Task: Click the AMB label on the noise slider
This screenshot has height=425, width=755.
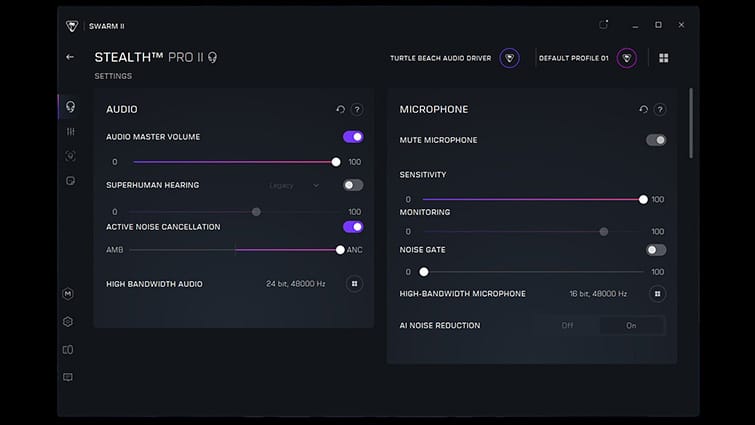Action: (115, 250)
